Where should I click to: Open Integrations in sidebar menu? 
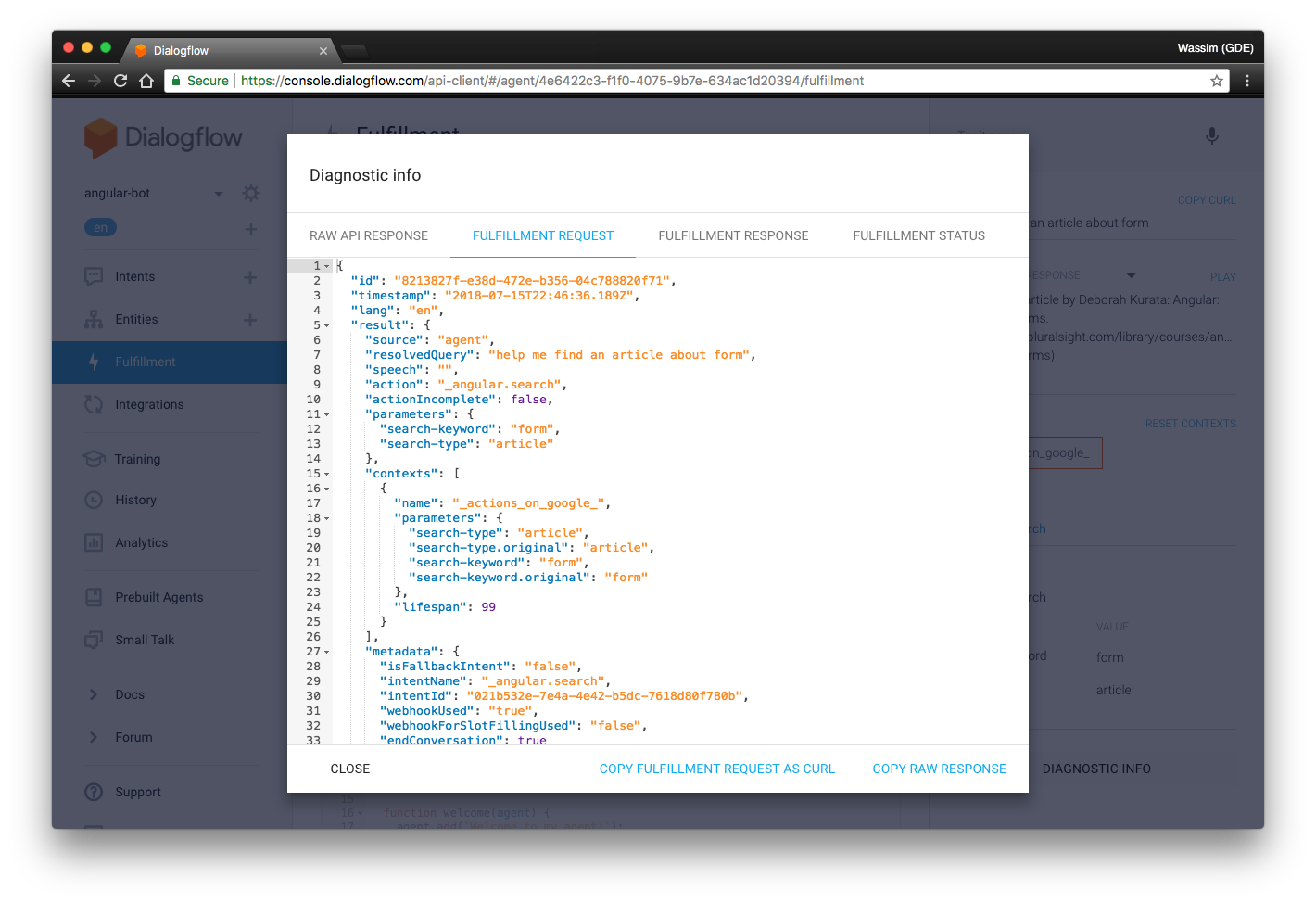click(x=149, y=404)
